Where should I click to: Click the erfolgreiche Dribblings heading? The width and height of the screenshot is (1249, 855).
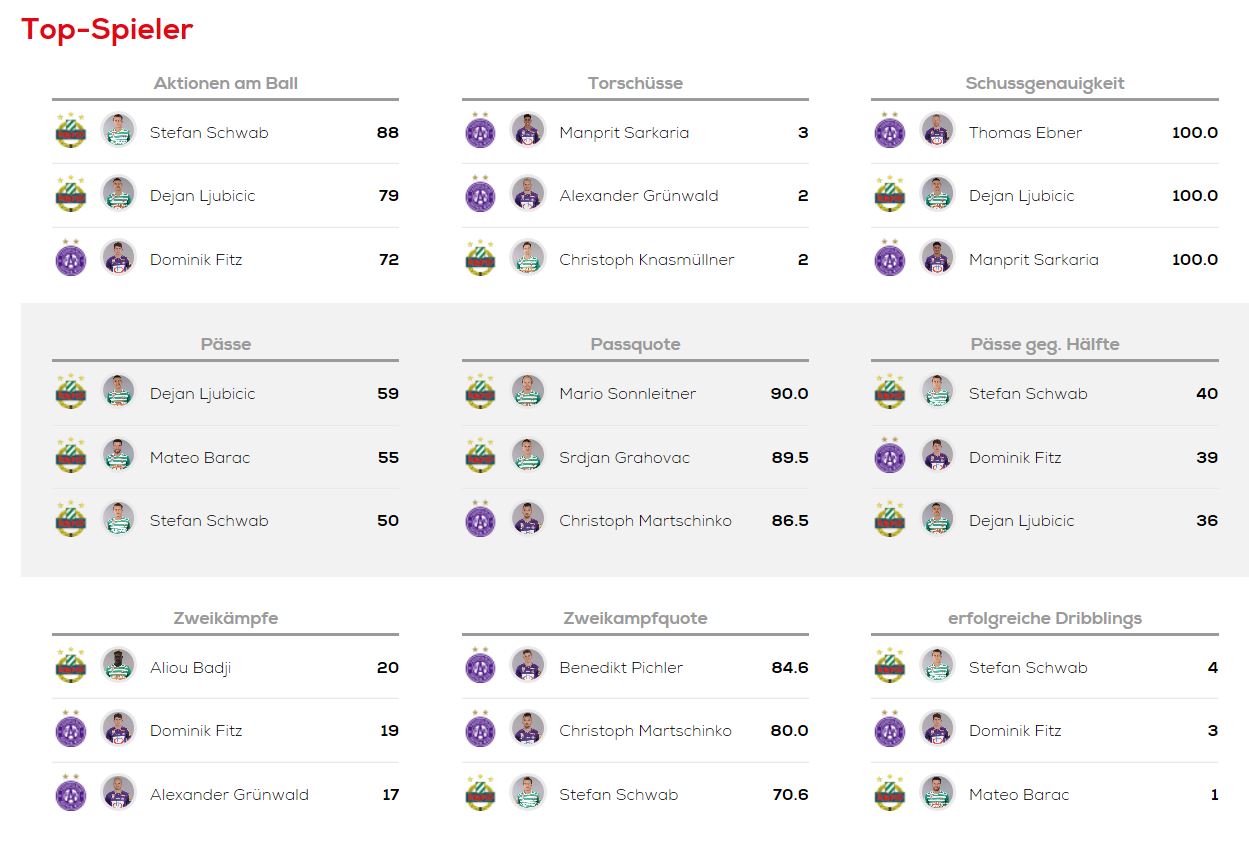(1045, 618)
